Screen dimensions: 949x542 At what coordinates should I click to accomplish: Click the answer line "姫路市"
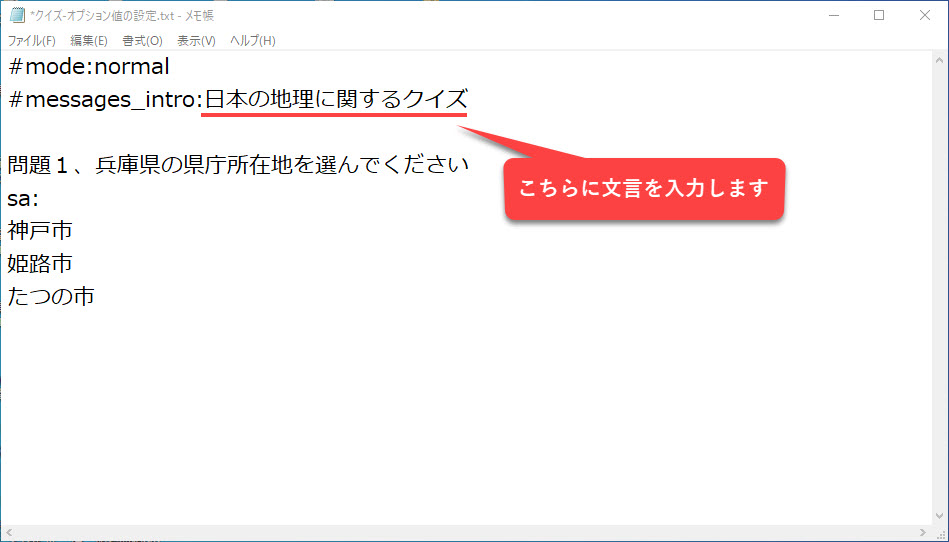pyautogui.click(x=40, y=263)
